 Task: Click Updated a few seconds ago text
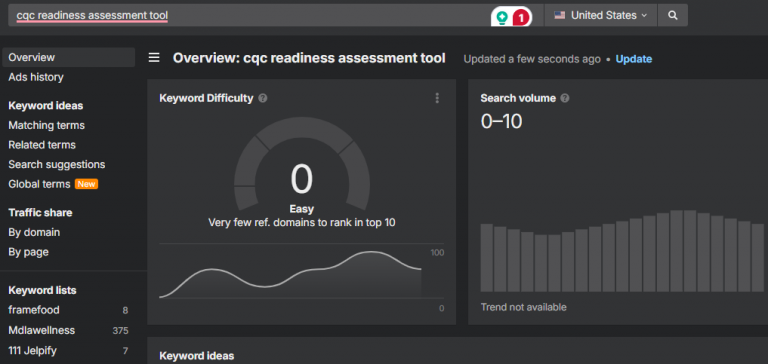coord(532,59)
